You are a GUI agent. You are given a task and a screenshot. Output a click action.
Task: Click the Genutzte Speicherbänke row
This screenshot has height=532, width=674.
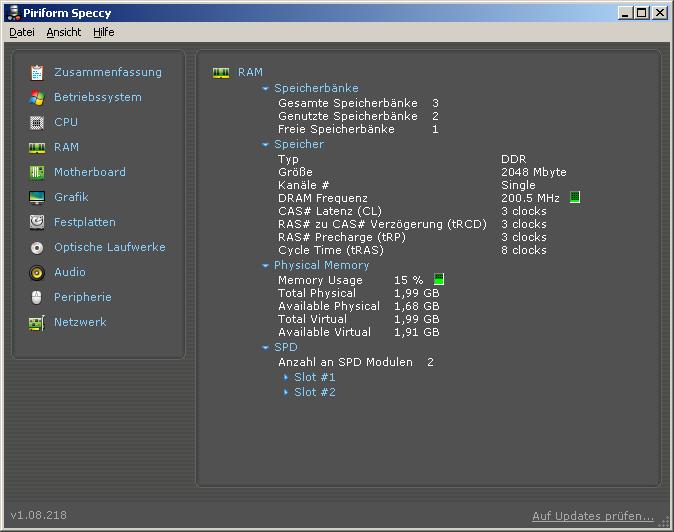coord(358,116)
